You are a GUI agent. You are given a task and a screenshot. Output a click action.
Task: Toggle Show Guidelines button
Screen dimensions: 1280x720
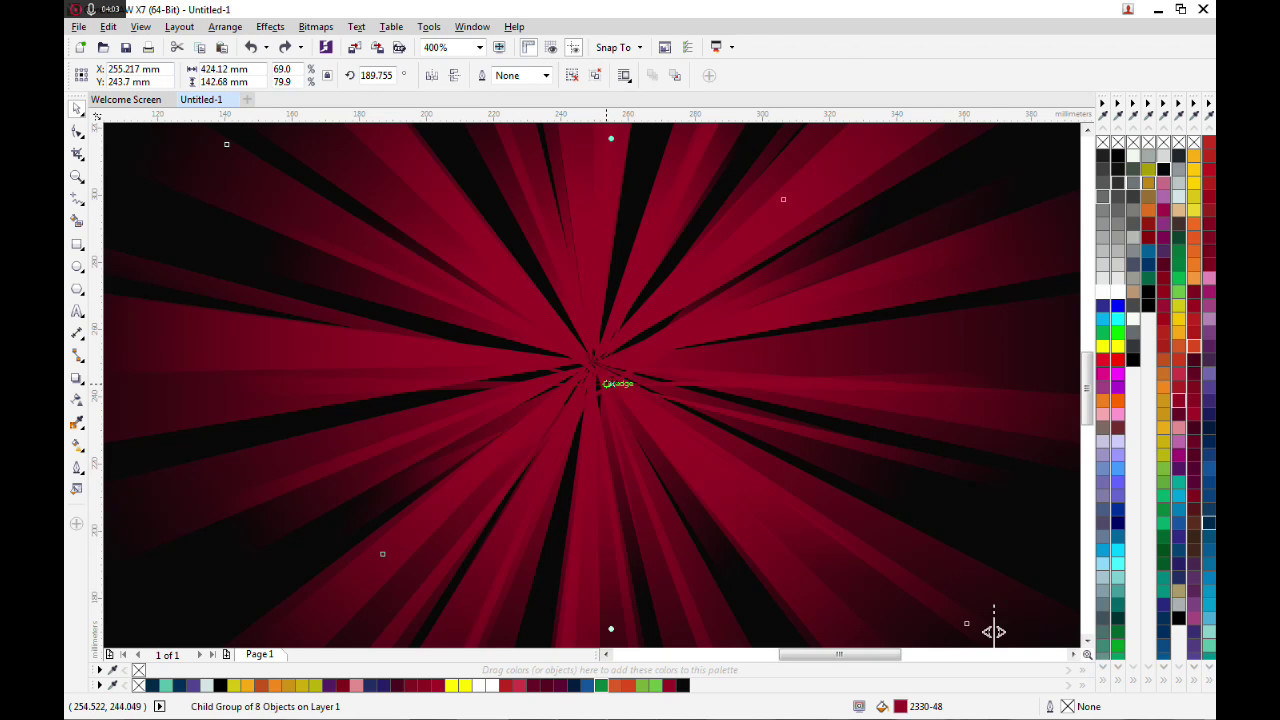573,47
